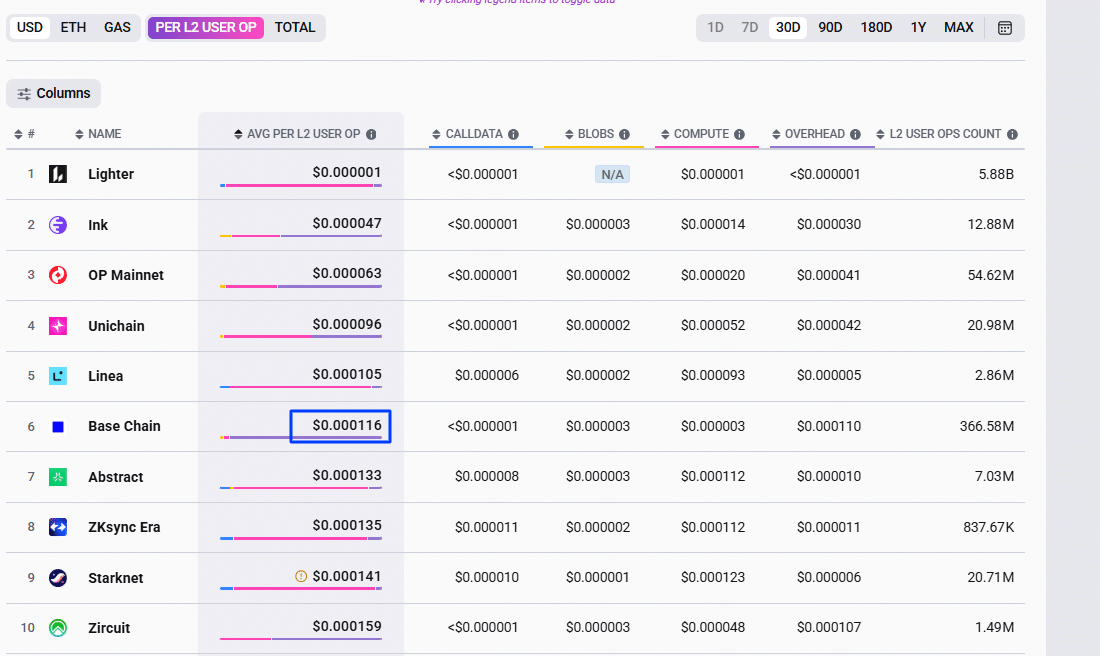Click the Unichain pink logo icon
The width and height of the screenshot is (1100, 656).
pyautogui.click(x=58, y=326)
